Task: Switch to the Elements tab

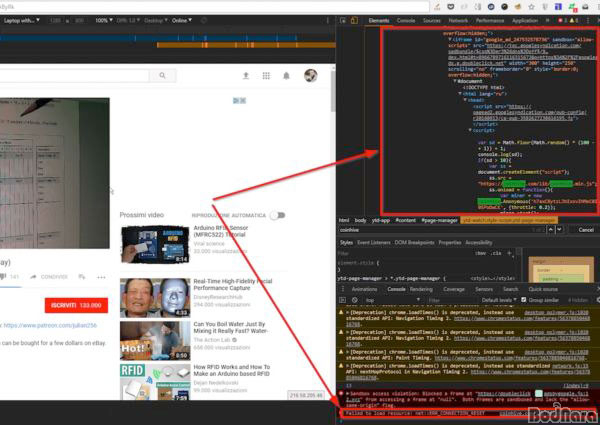Action: [379, 21]
